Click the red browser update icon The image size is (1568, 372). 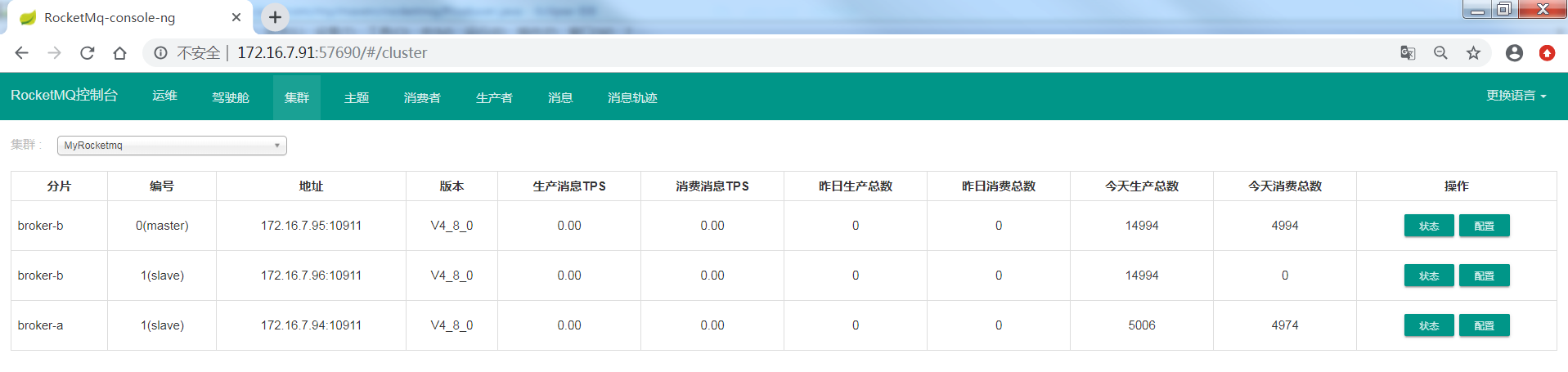click(1547, 53)
